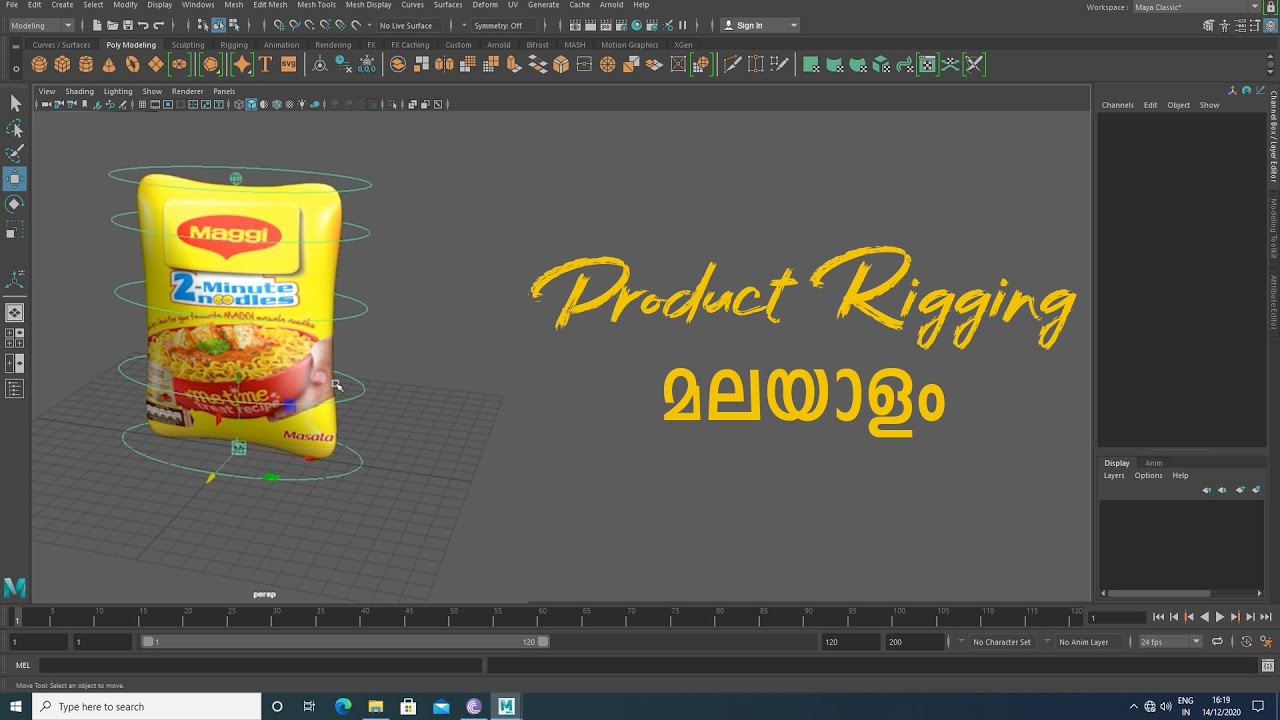The image size is (1280, 720).
Task: Go to end of playback range
Action: 1265,617
